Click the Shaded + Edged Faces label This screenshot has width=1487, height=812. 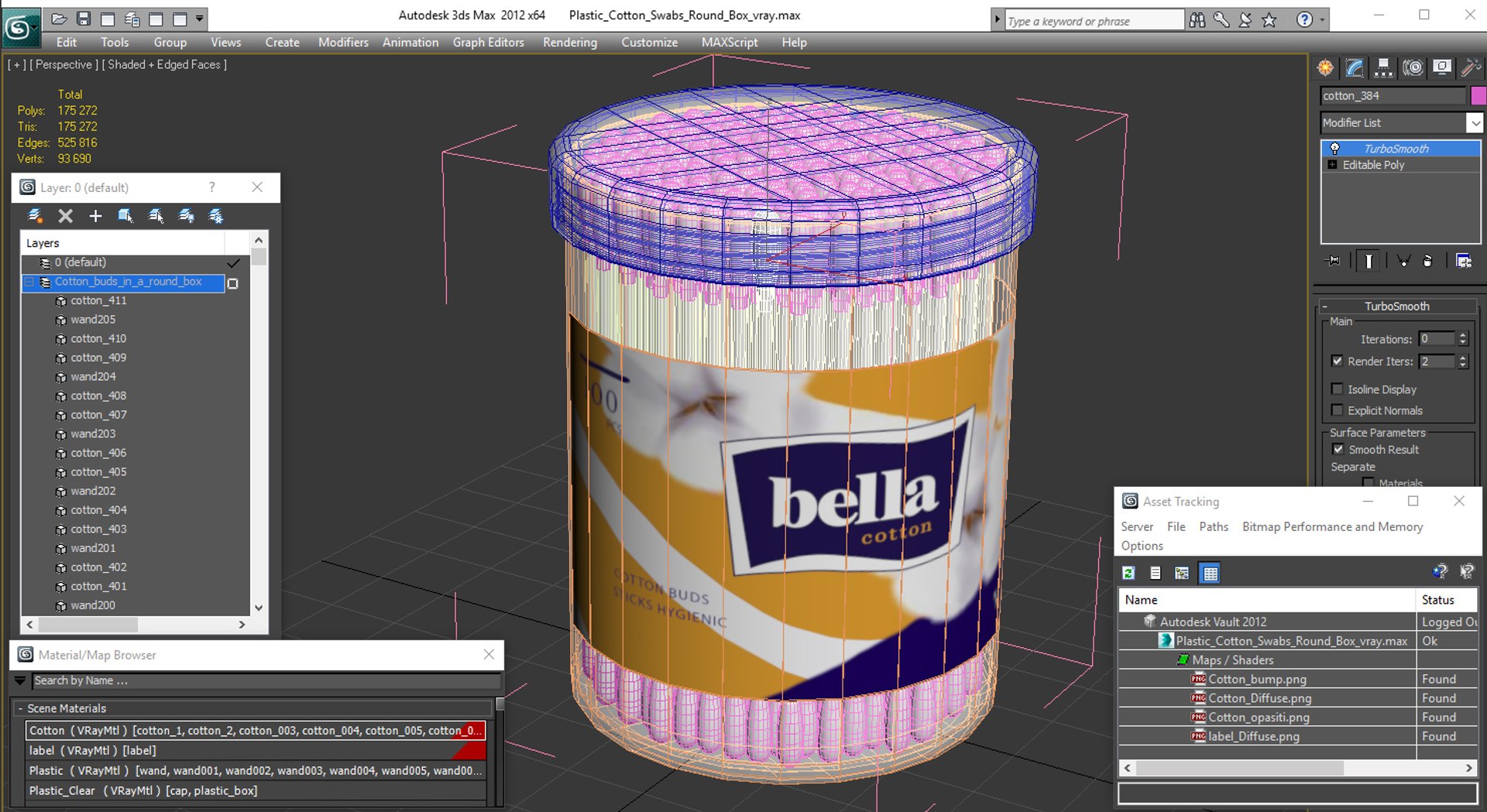(164, 64)
